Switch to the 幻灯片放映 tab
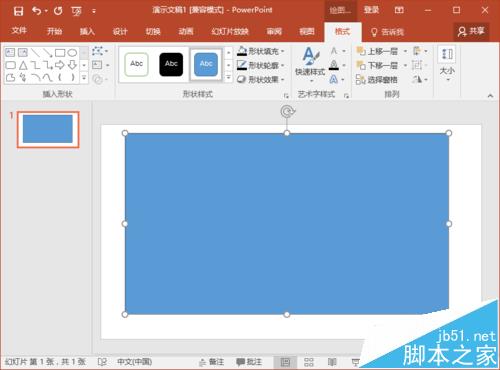 230,31
